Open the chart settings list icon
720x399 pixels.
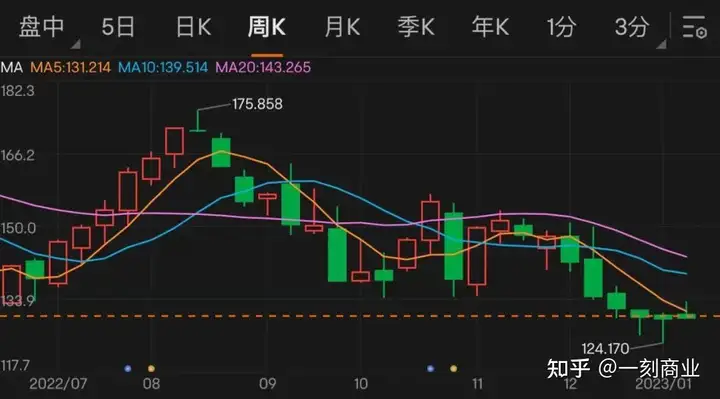694,27
